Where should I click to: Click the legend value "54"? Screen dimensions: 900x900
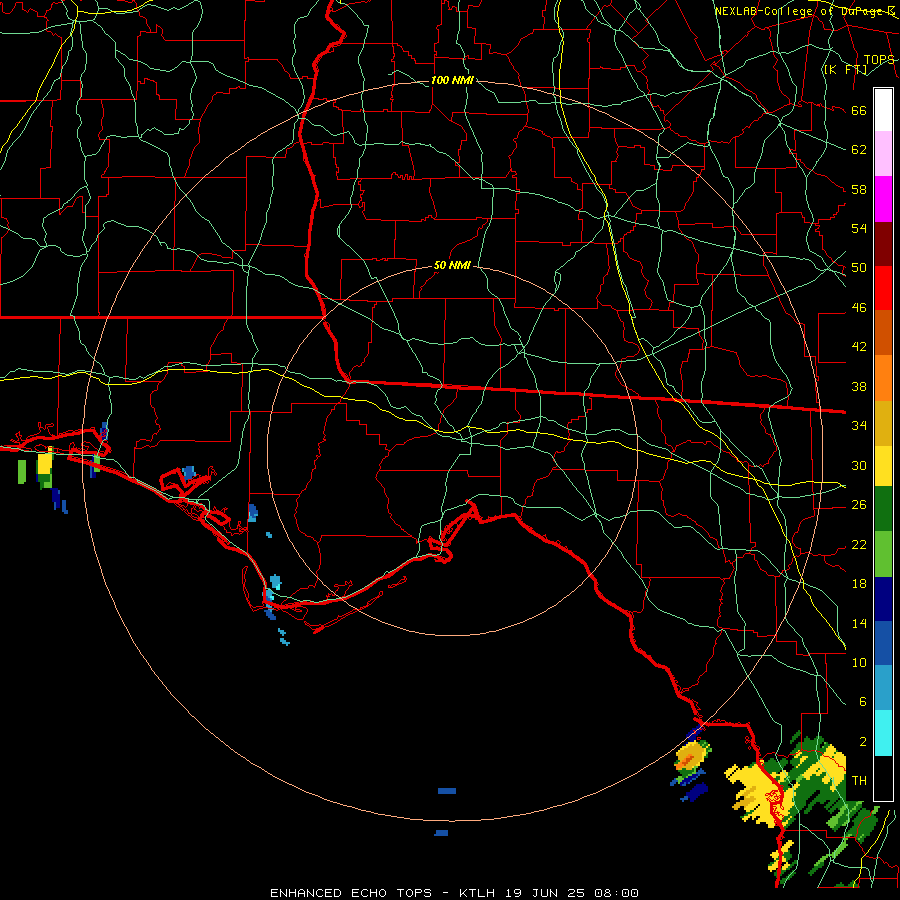click(859, 228)
